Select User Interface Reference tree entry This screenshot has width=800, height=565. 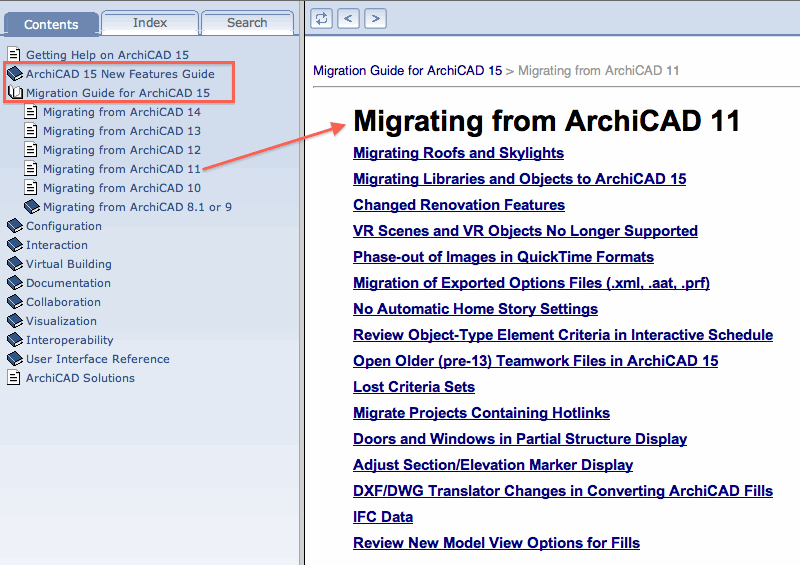[x=97, y=359]
